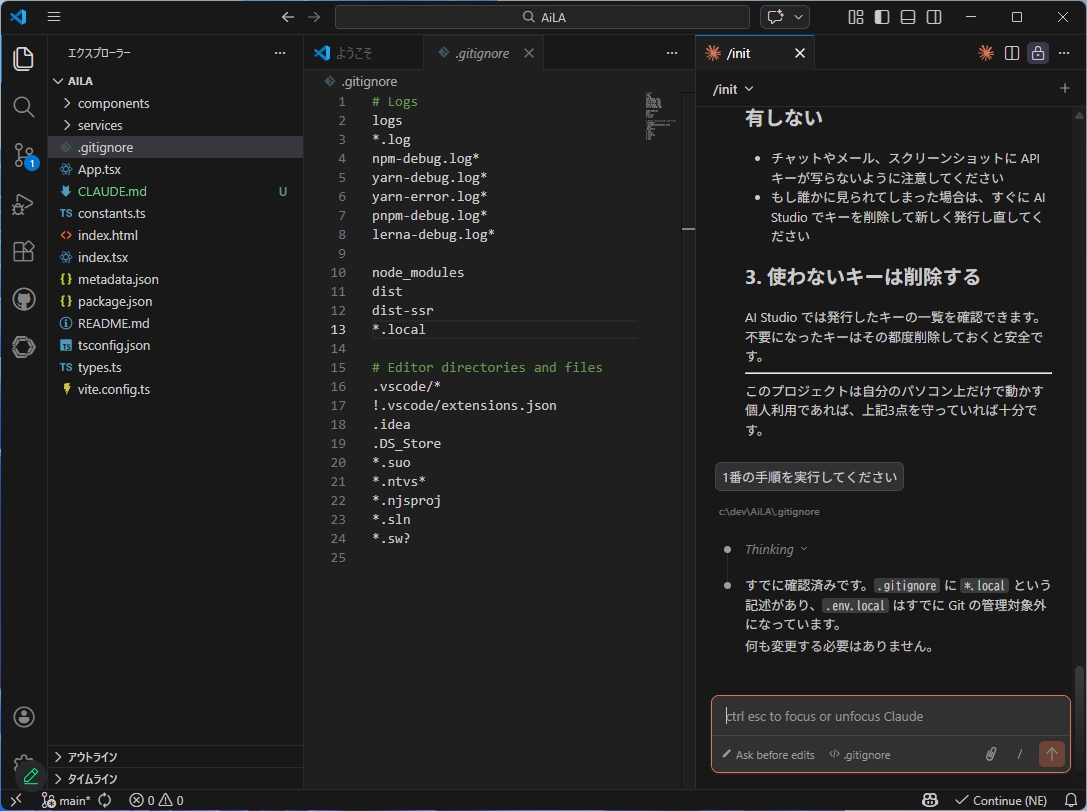
Task: Start a new Claude chat with plus icon
Action: 1065,88
